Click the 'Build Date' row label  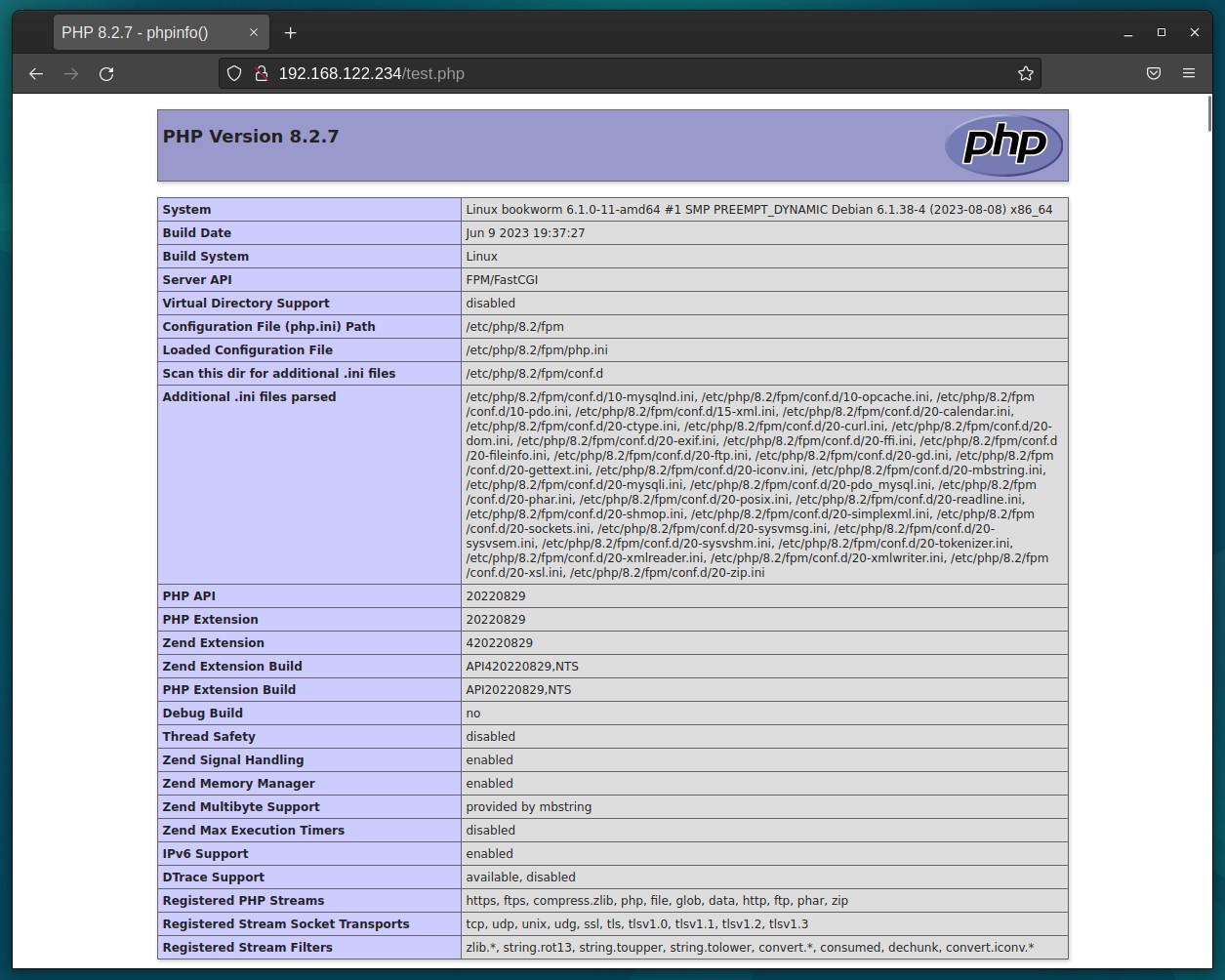click(196, 233)
